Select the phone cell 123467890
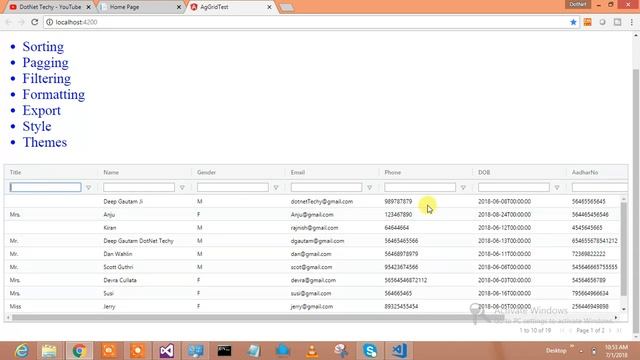This screenshot has height=360, width=640. [x=398, y=214]
